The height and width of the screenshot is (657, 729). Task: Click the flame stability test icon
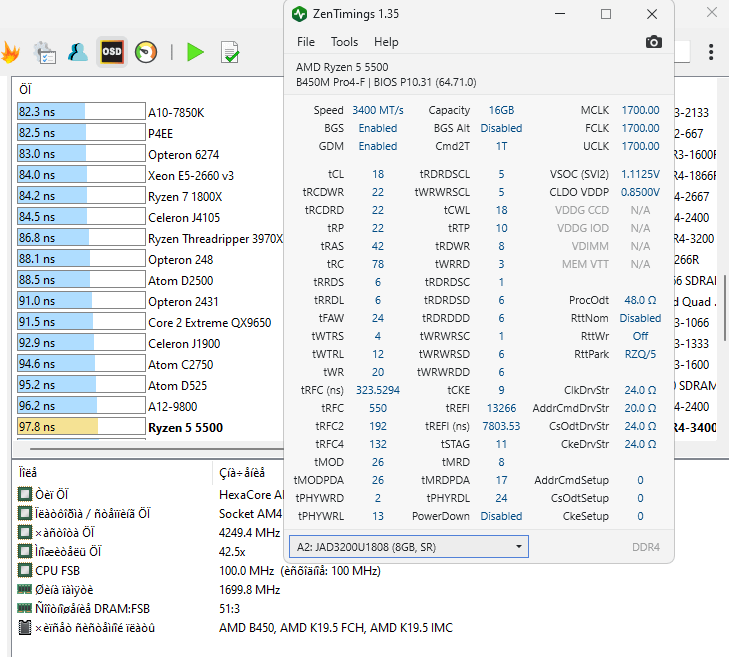pos(10,52)
